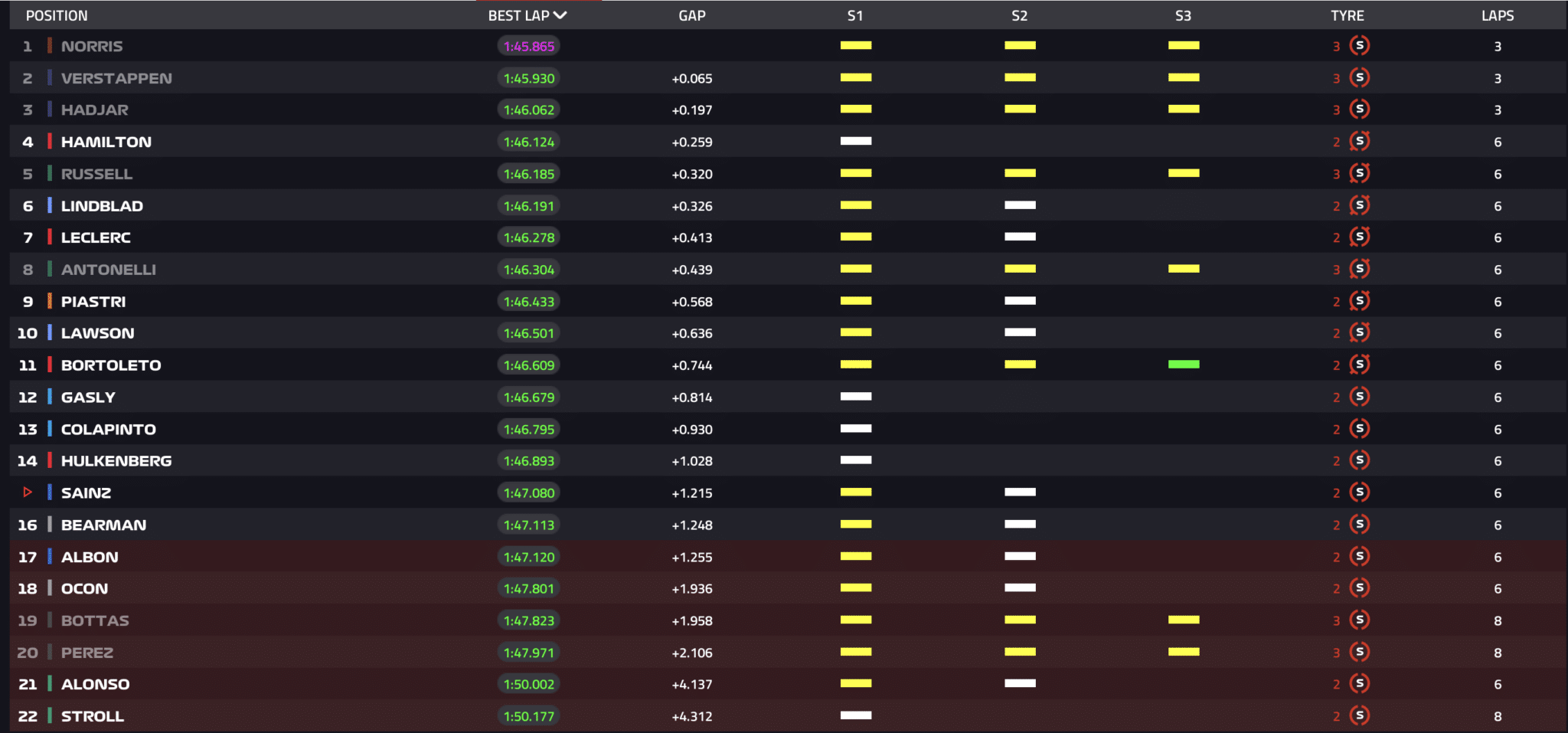Click position number 22
1568x733 pixels.
click(28, 717)
